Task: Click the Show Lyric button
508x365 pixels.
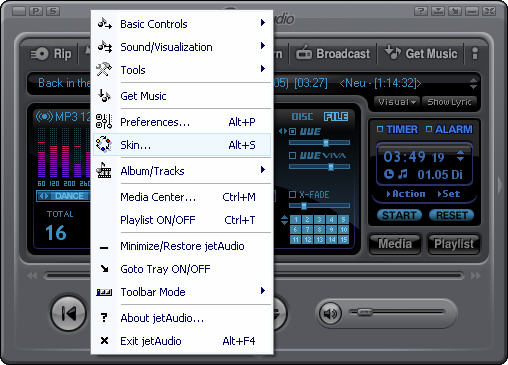Action: click(x=449, y=102)
